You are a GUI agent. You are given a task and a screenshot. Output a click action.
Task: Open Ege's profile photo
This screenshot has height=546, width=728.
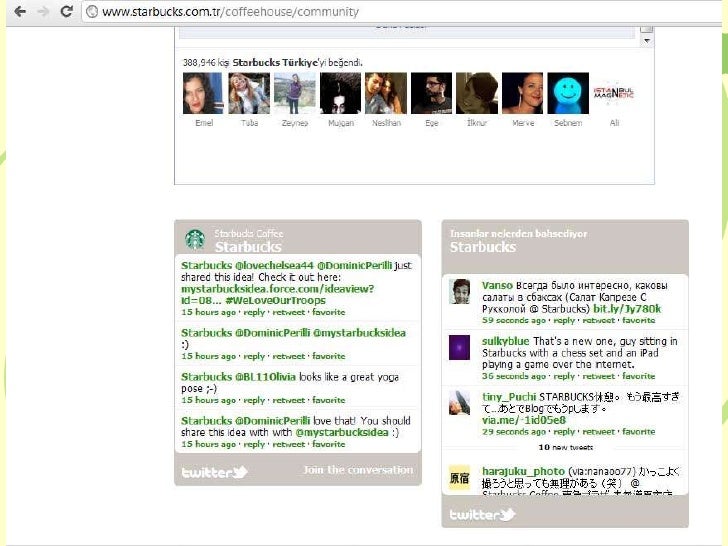[x=431, y=93]
